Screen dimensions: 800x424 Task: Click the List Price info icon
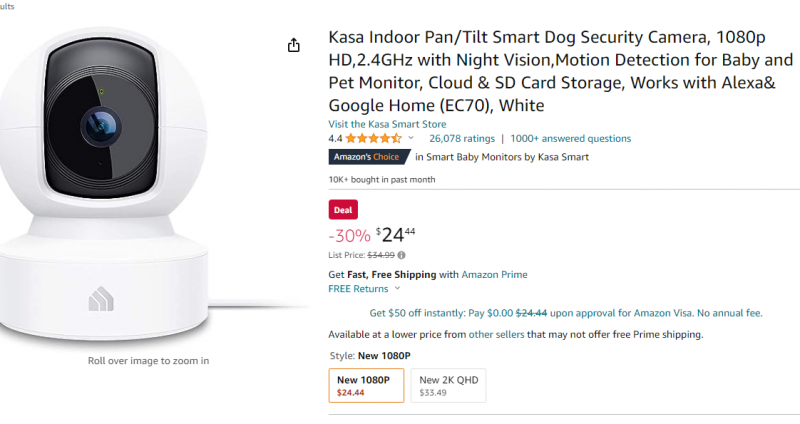tap(401, 255)
